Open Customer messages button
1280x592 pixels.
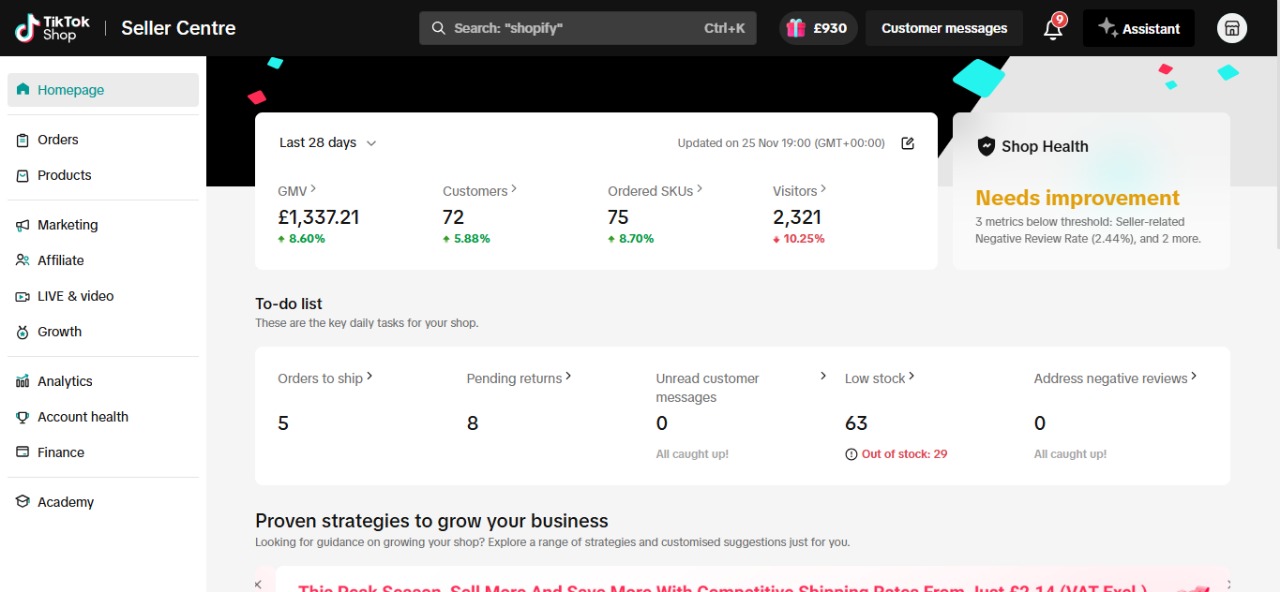(944, 28)
